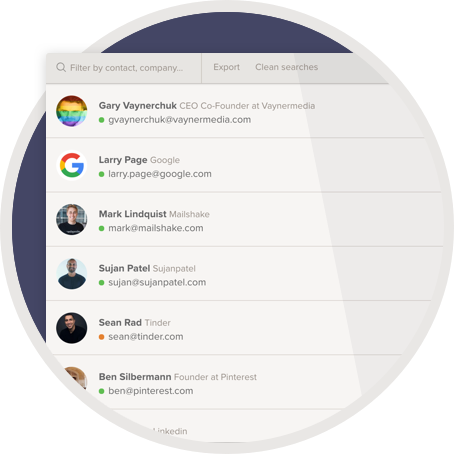Click Ben Silbermann's partially visible avatar
Image resolution: width=454 pixels, height=454 pixels.
(x=75, y=378)
